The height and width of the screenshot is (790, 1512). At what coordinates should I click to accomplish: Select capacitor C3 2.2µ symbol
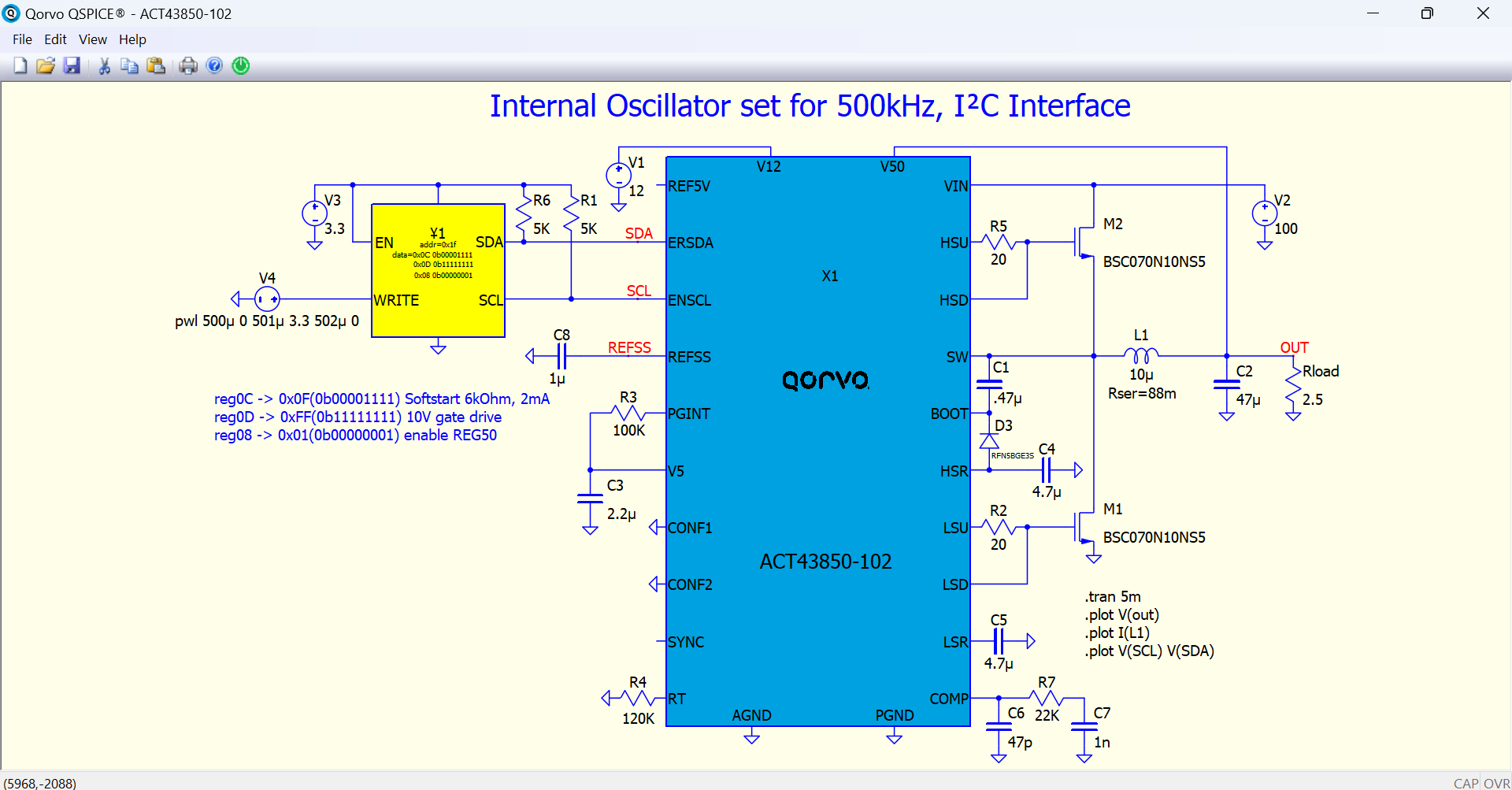[x=590, y=499]
